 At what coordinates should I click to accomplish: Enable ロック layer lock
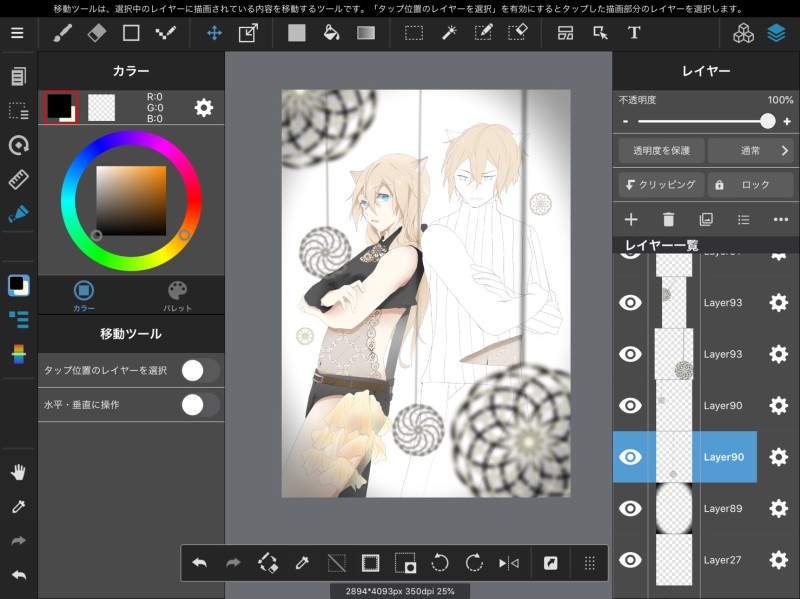[x=750, y=185]
